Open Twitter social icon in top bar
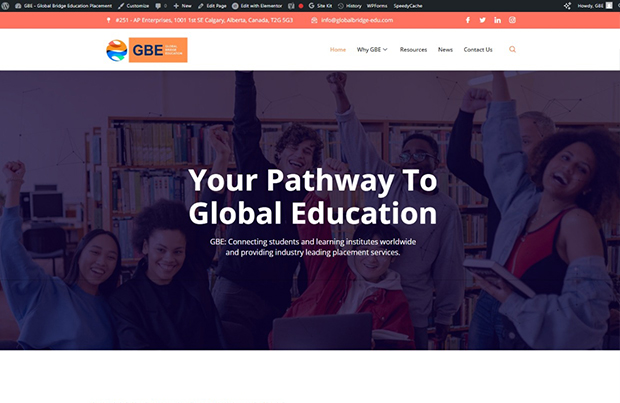The image size is (620, 403). click(482, 20)
